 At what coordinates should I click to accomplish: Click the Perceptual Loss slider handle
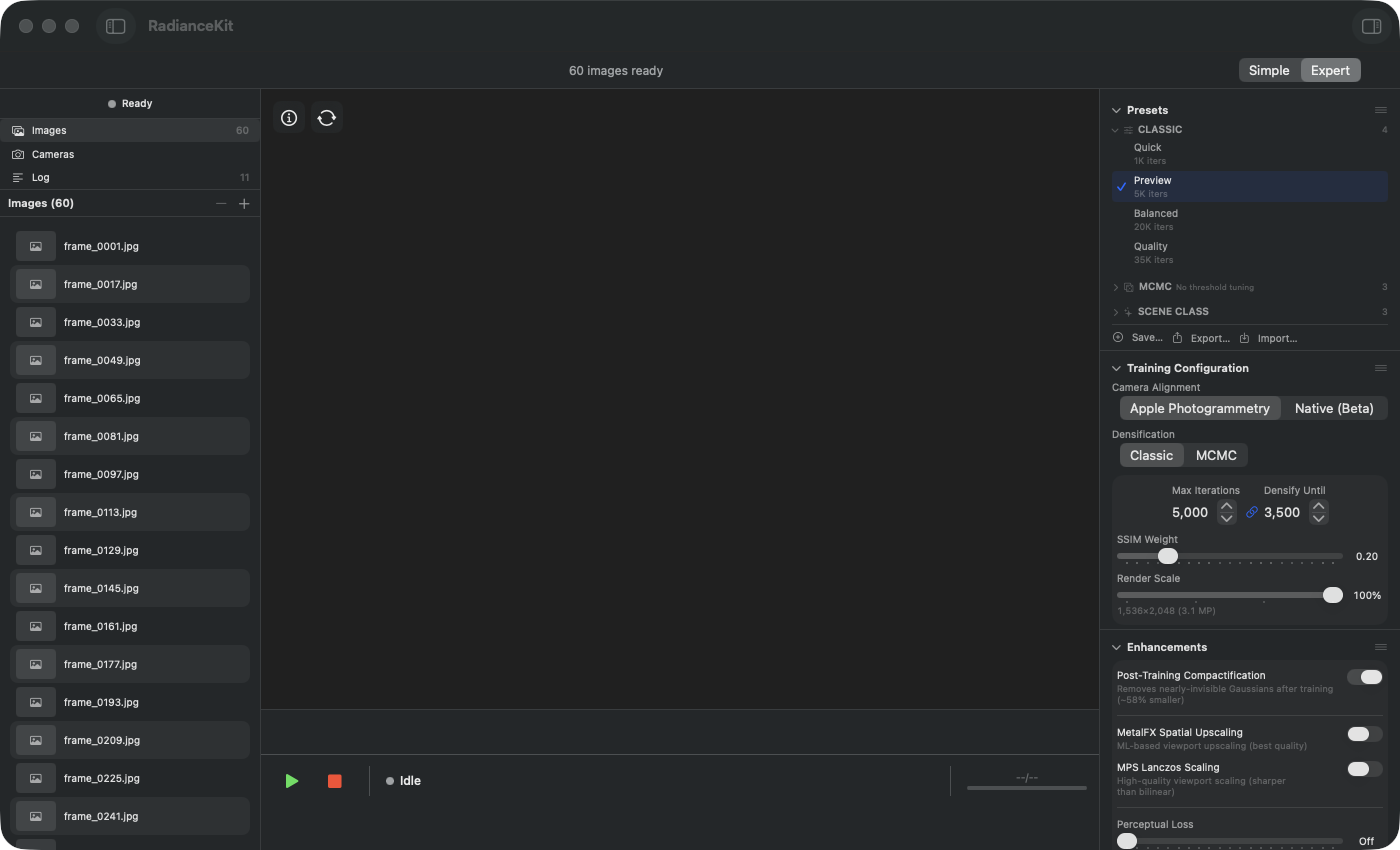pyautogui.click(x=1127, y=841)
